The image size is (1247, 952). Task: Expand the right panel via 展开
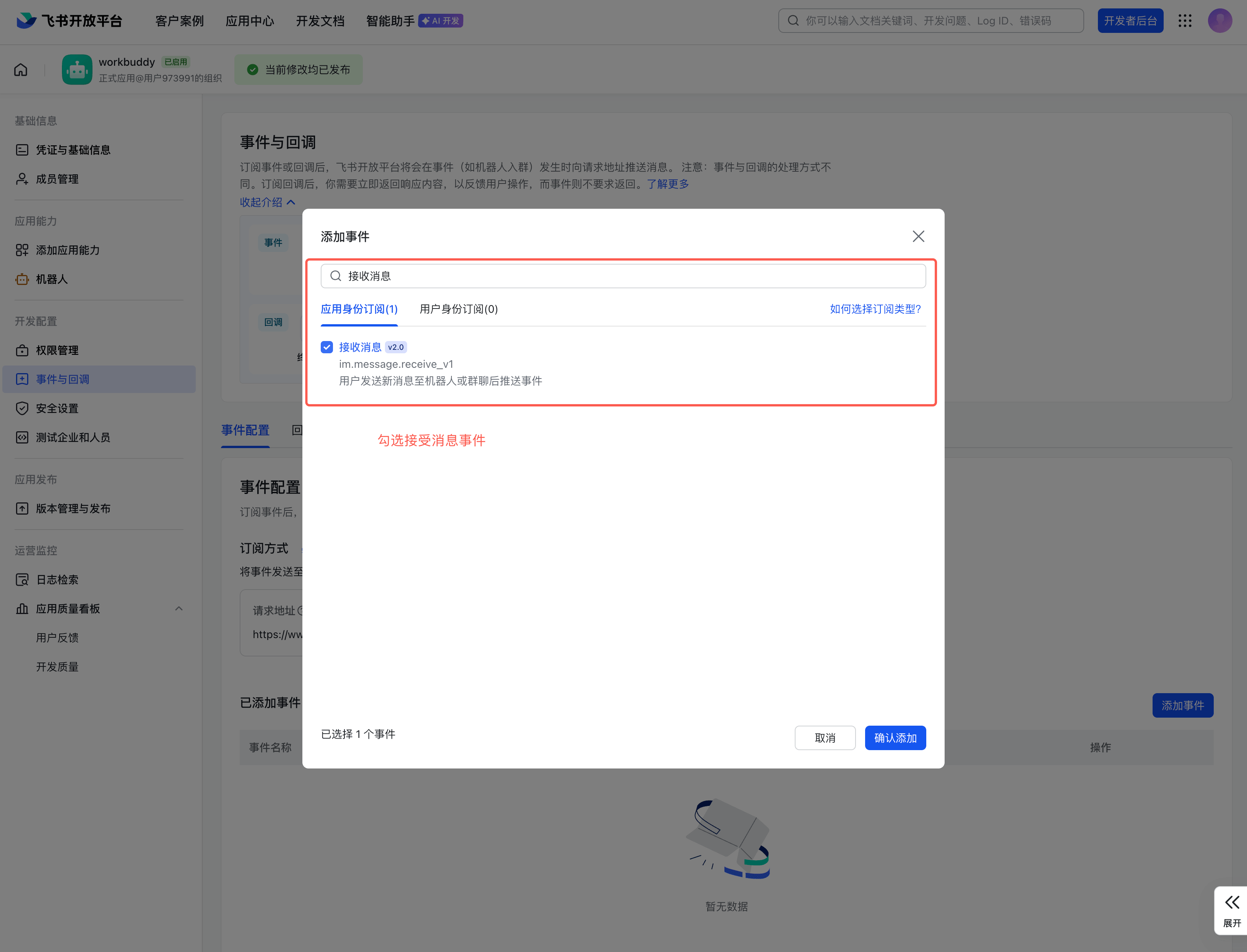pos(1232,911)
